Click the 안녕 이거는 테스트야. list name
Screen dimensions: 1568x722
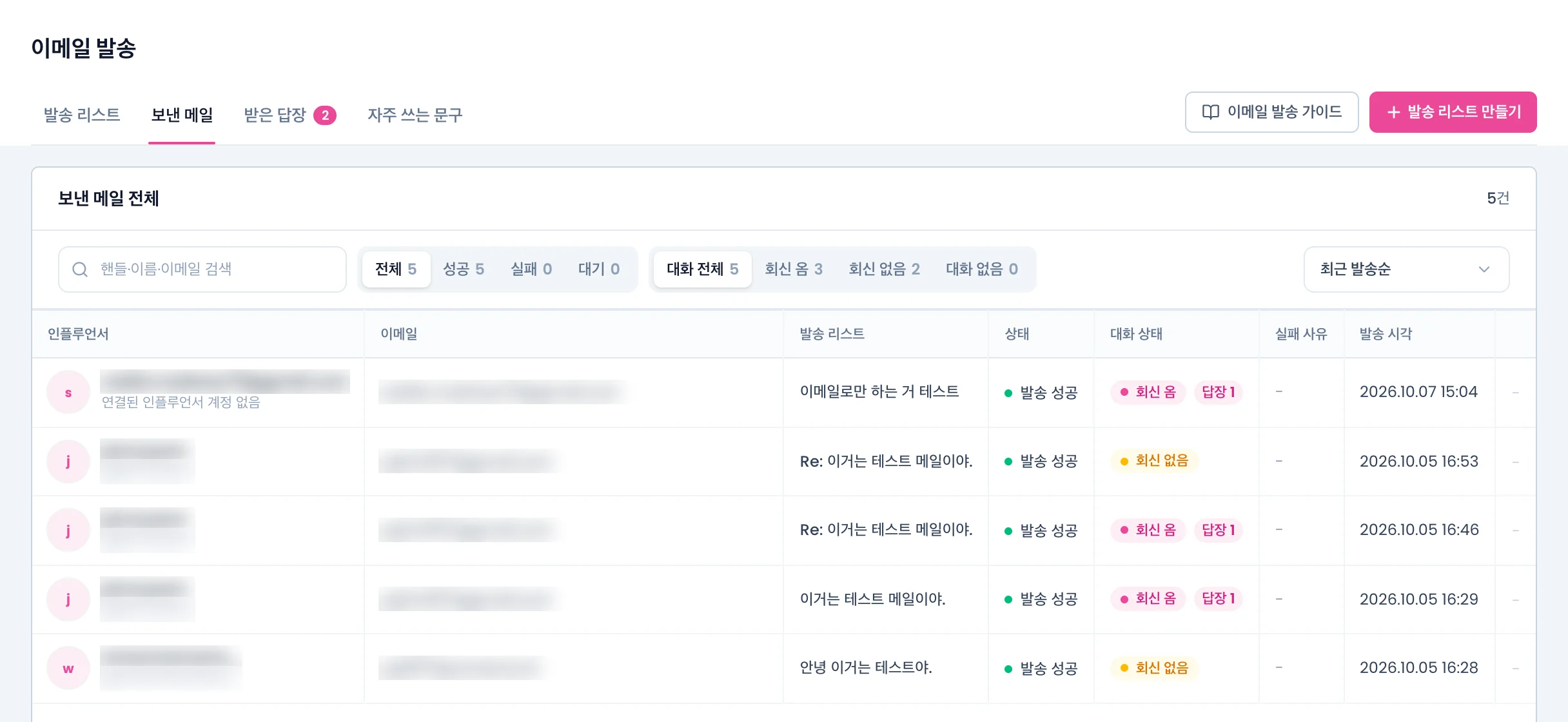[866, 668]
